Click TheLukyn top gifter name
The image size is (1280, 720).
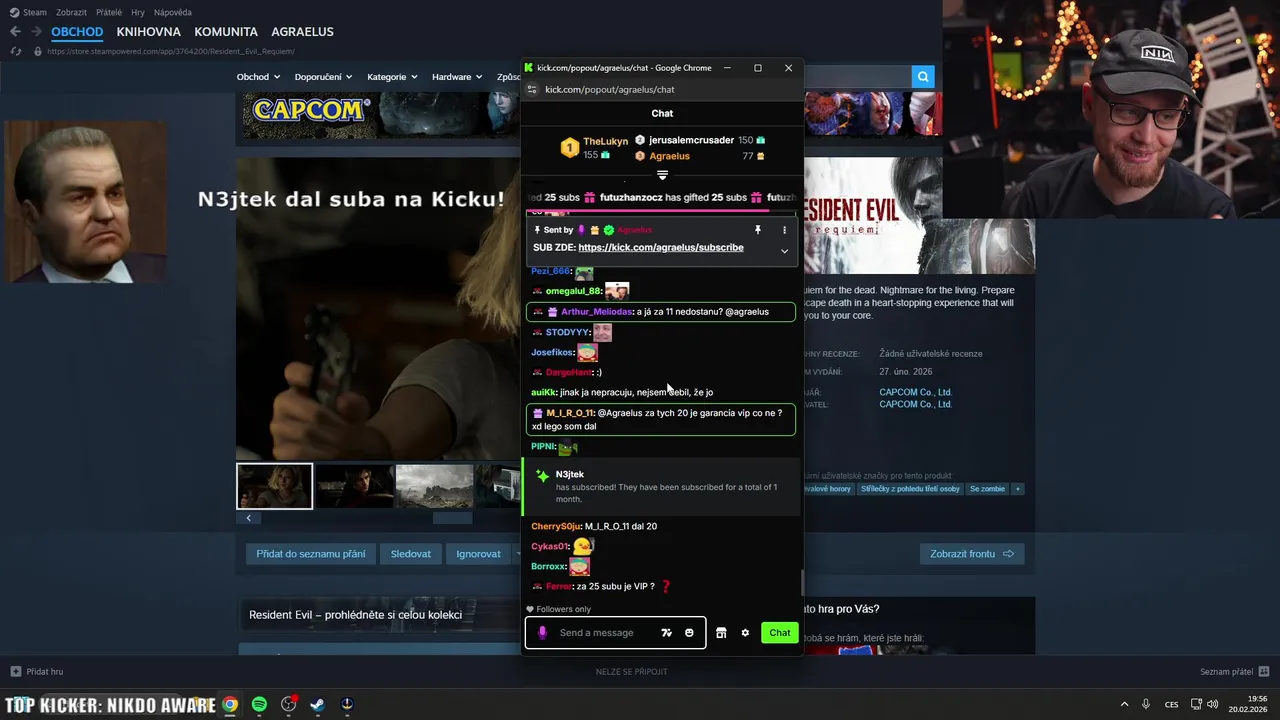pos(605,141)
